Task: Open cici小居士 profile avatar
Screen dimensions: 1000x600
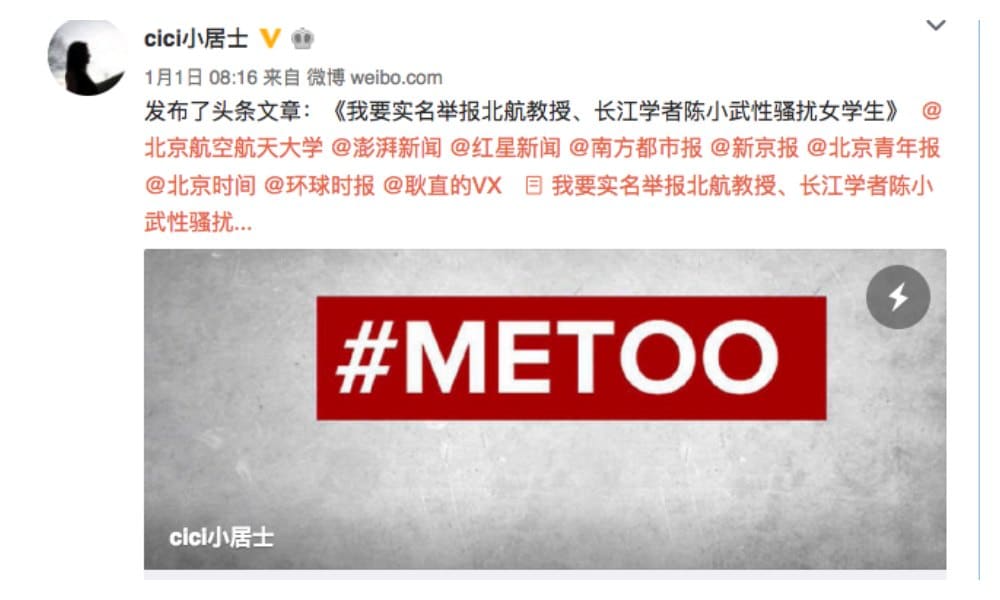Action: click(x=87, y=57)
